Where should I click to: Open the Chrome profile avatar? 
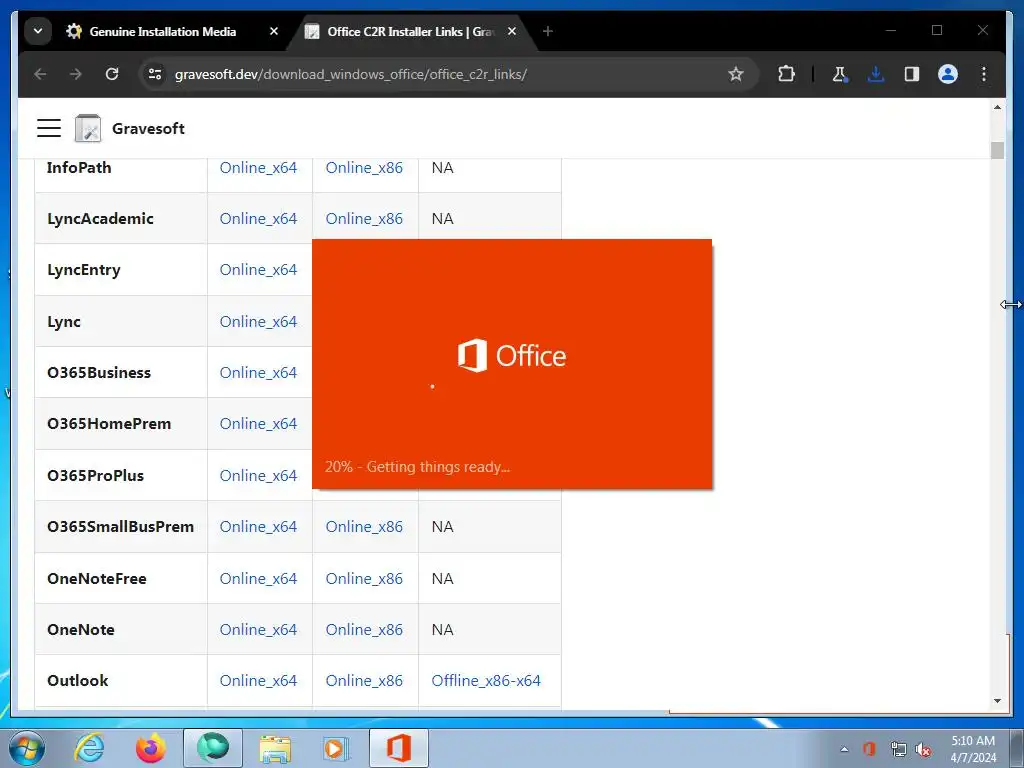pyautogui.click(x=948, y=74)
